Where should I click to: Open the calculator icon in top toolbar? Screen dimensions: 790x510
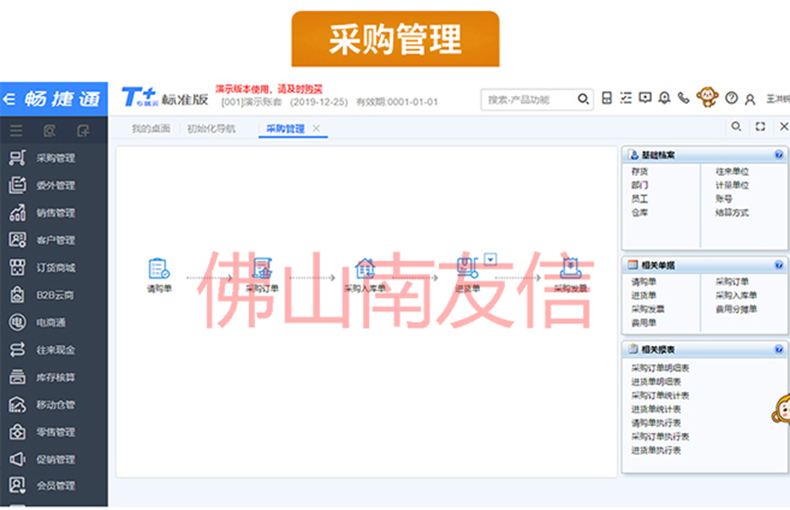(606, 98)
